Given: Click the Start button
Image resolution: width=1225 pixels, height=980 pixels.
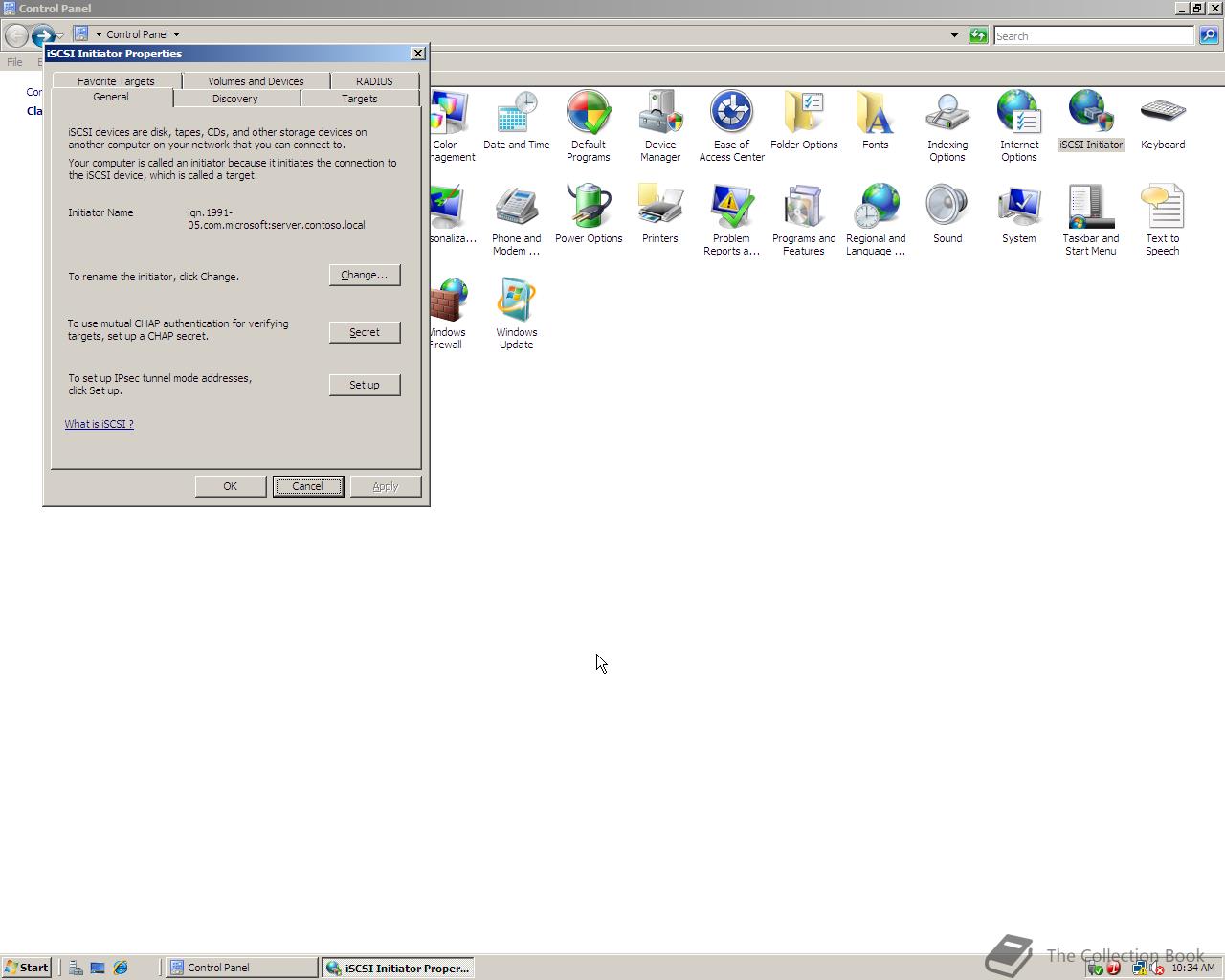Looking at the screenshot, I should click(x=26, y=968).
